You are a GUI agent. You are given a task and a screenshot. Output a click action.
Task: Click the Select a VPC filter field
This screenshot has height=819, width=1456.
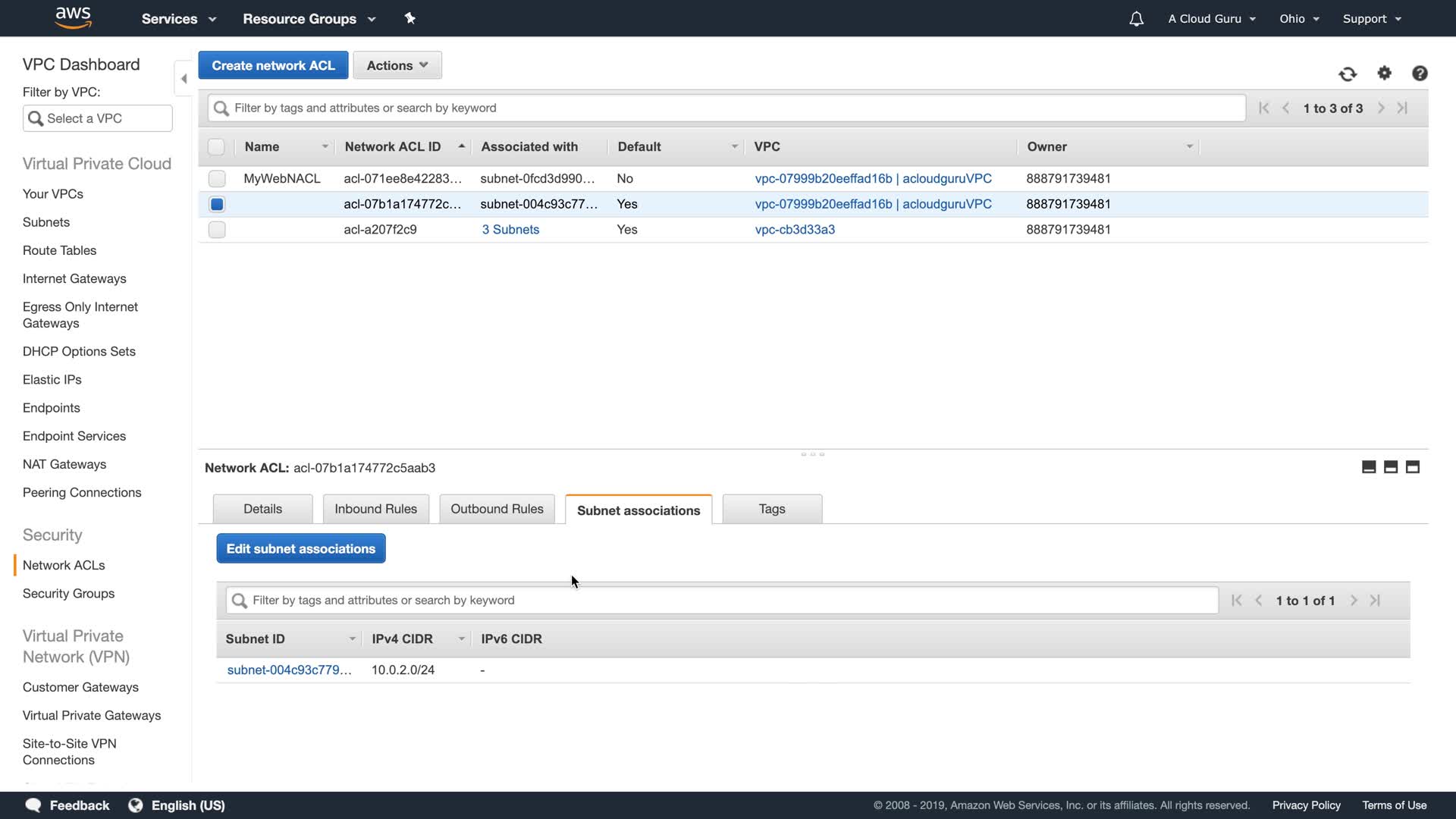[x=98, y=118]
